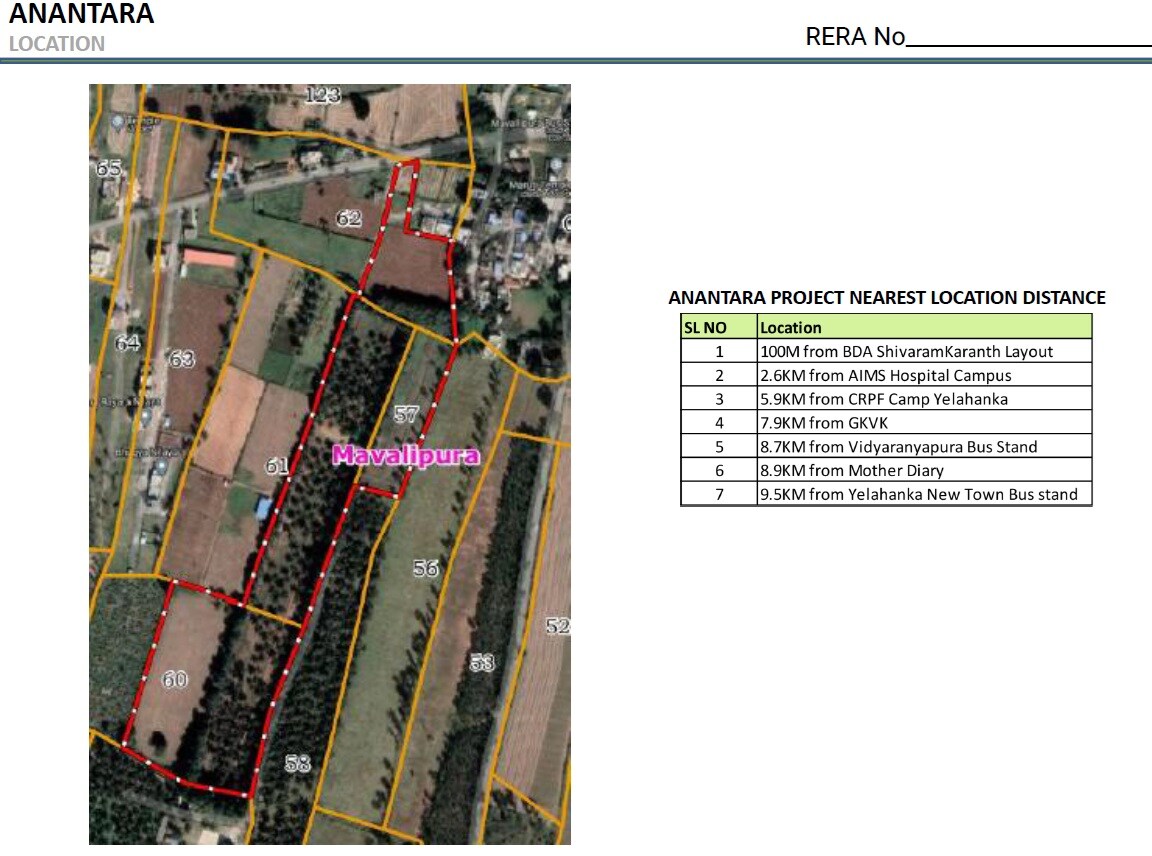Select survey parcel 62 on the map

point(348,217)
